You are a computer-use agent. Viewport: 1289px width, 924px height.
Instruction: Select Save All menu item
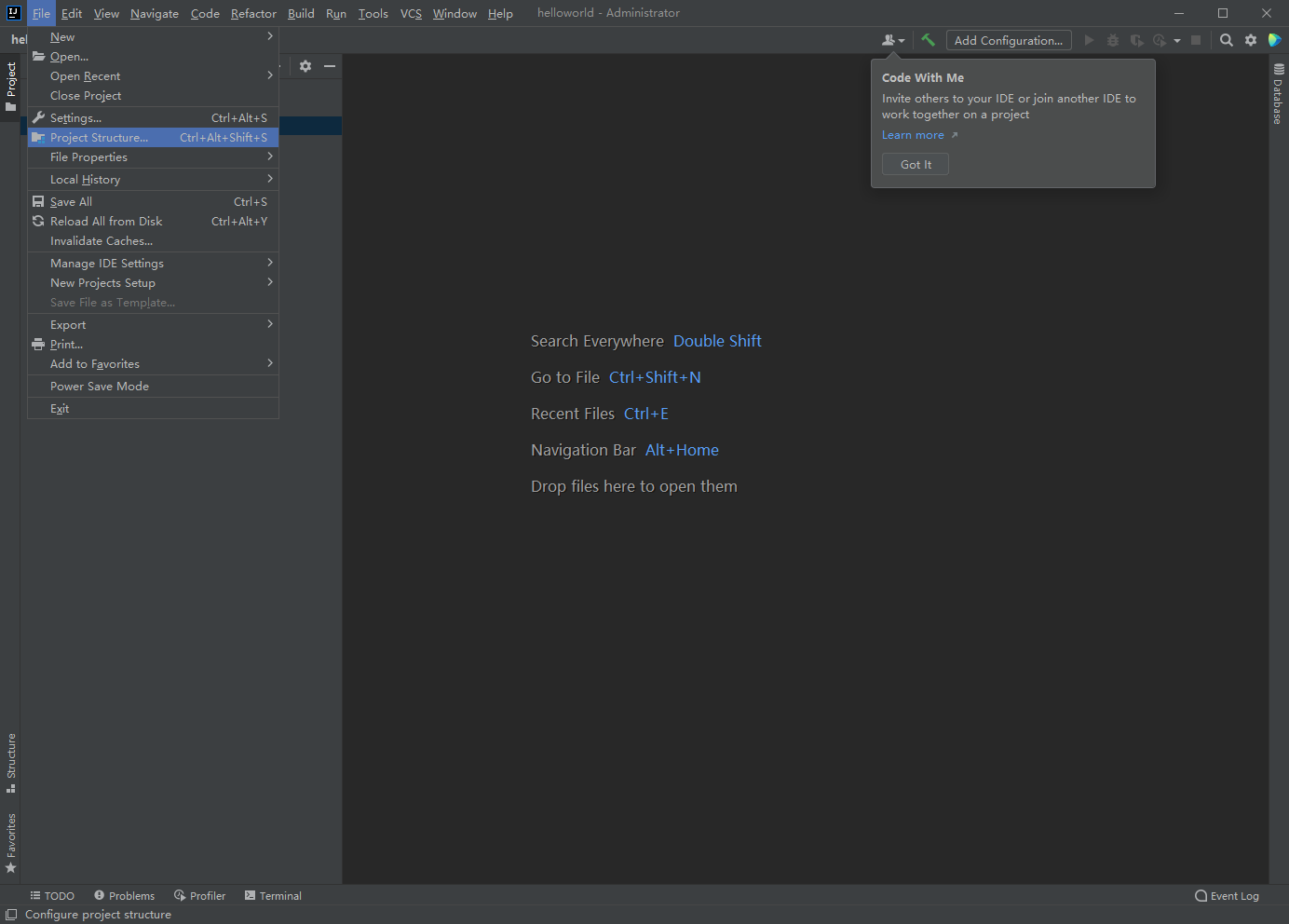point(153,202)
